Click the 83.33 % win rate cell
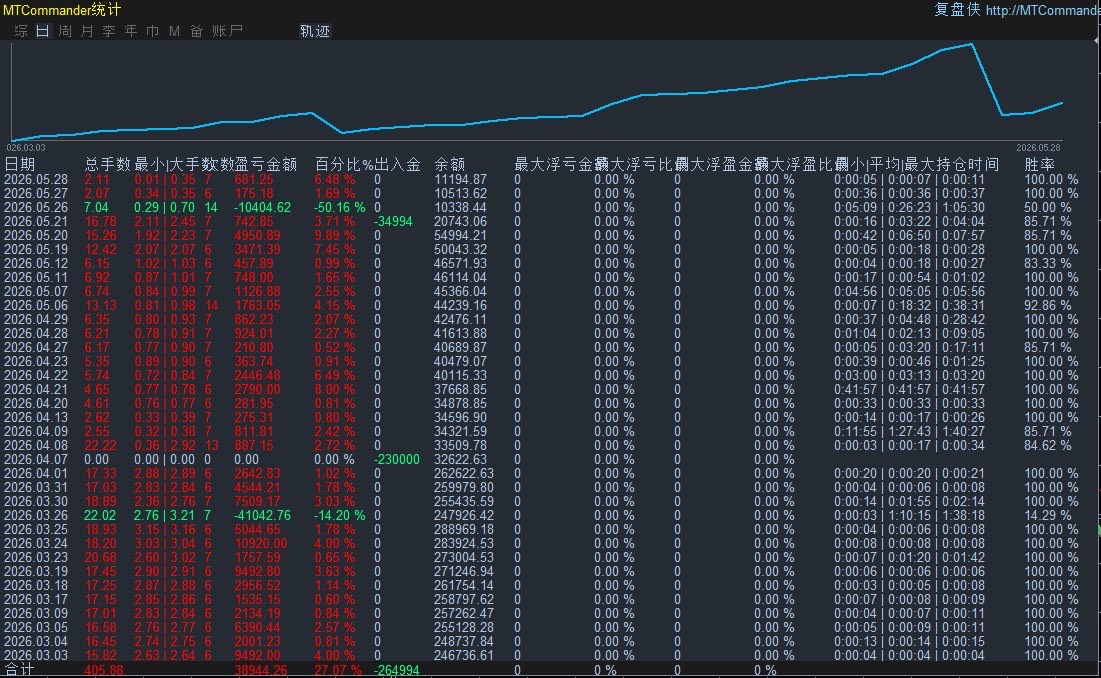1101x678 pixels. coord(1048,263)
